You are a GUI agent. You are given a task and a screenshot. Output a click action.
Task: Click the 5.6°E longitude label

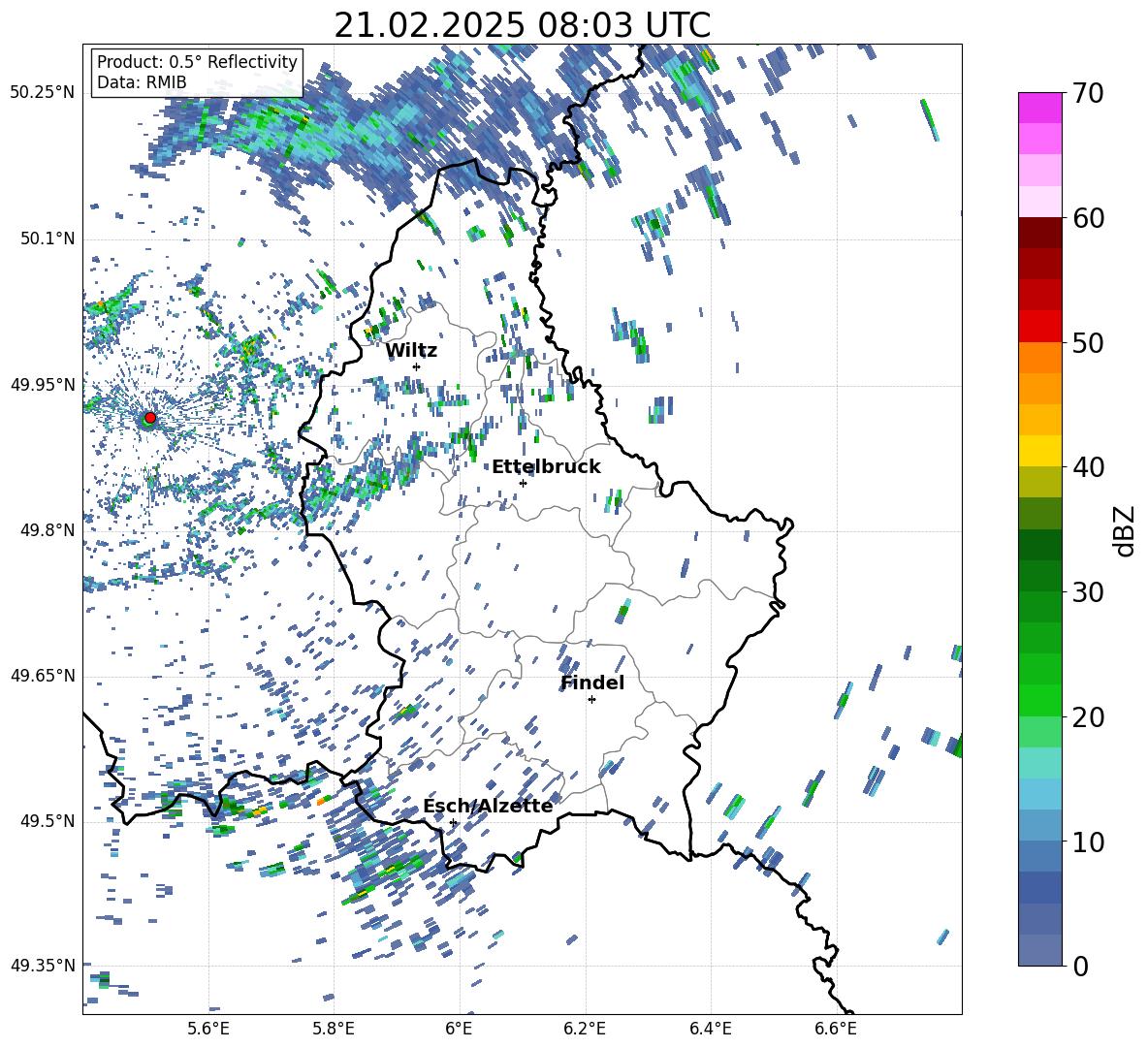click(208, 1029)
